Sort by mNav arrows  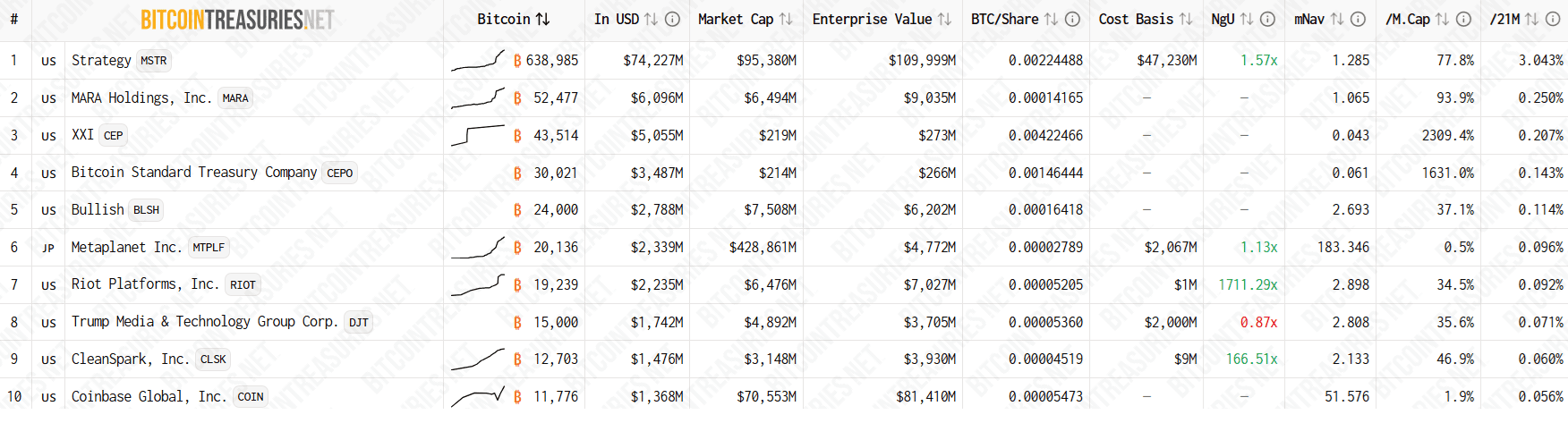[x=1336, y=19]
